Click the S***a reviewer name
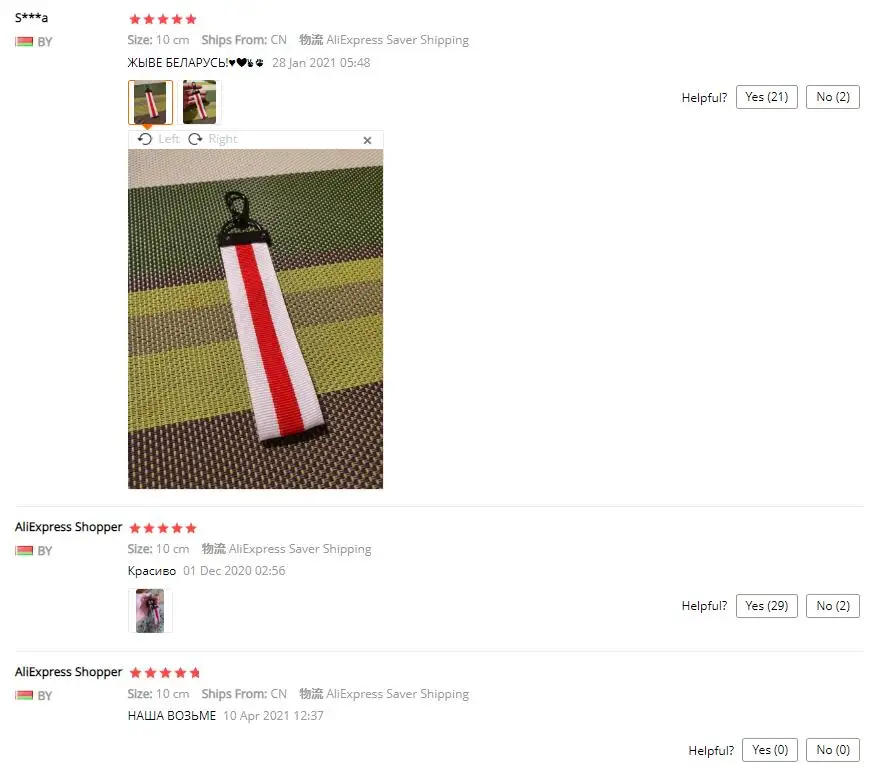Viewport: 878px width, 773px height. (x=31, y=18)
